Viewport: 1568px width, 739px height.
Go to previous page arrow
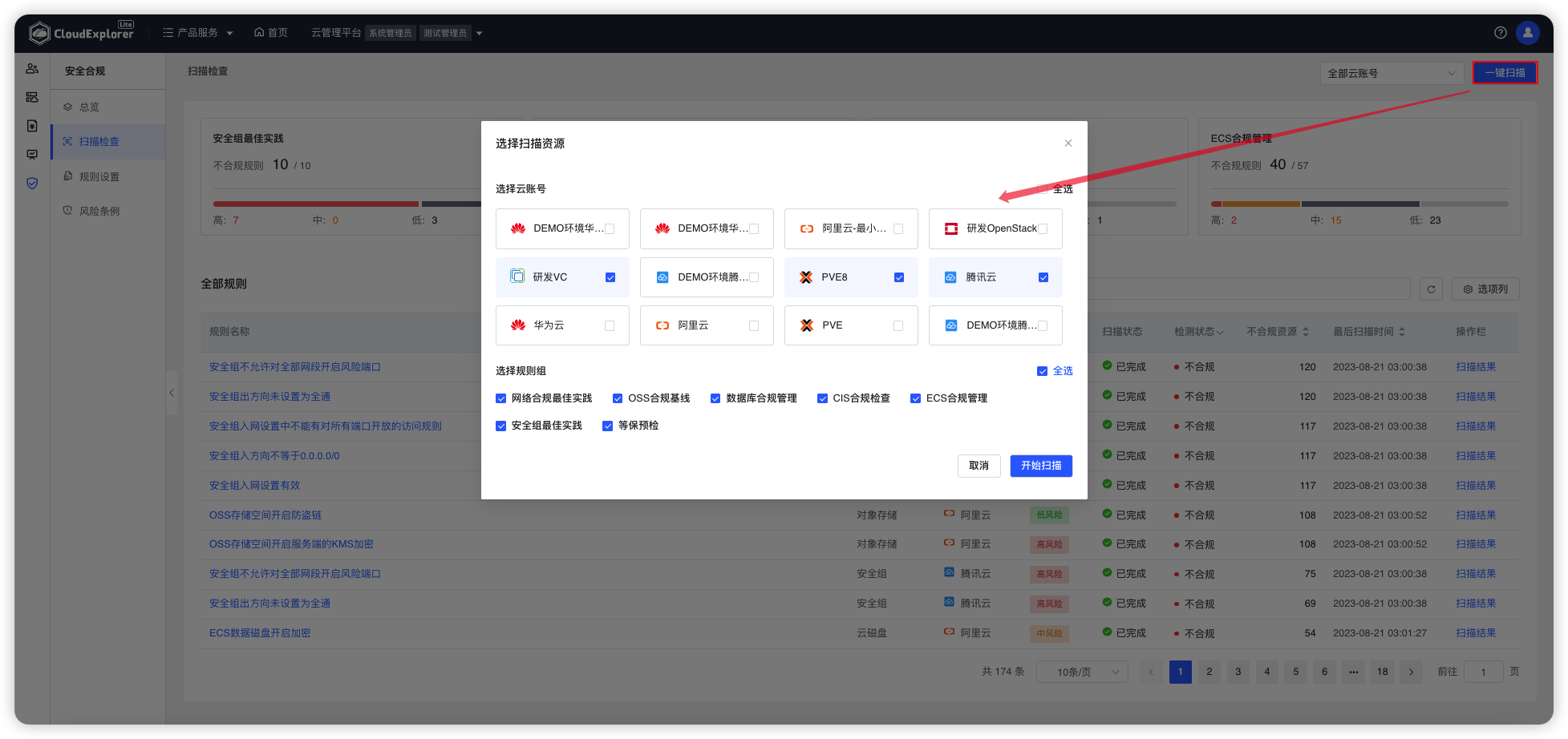coord(1151,672)
